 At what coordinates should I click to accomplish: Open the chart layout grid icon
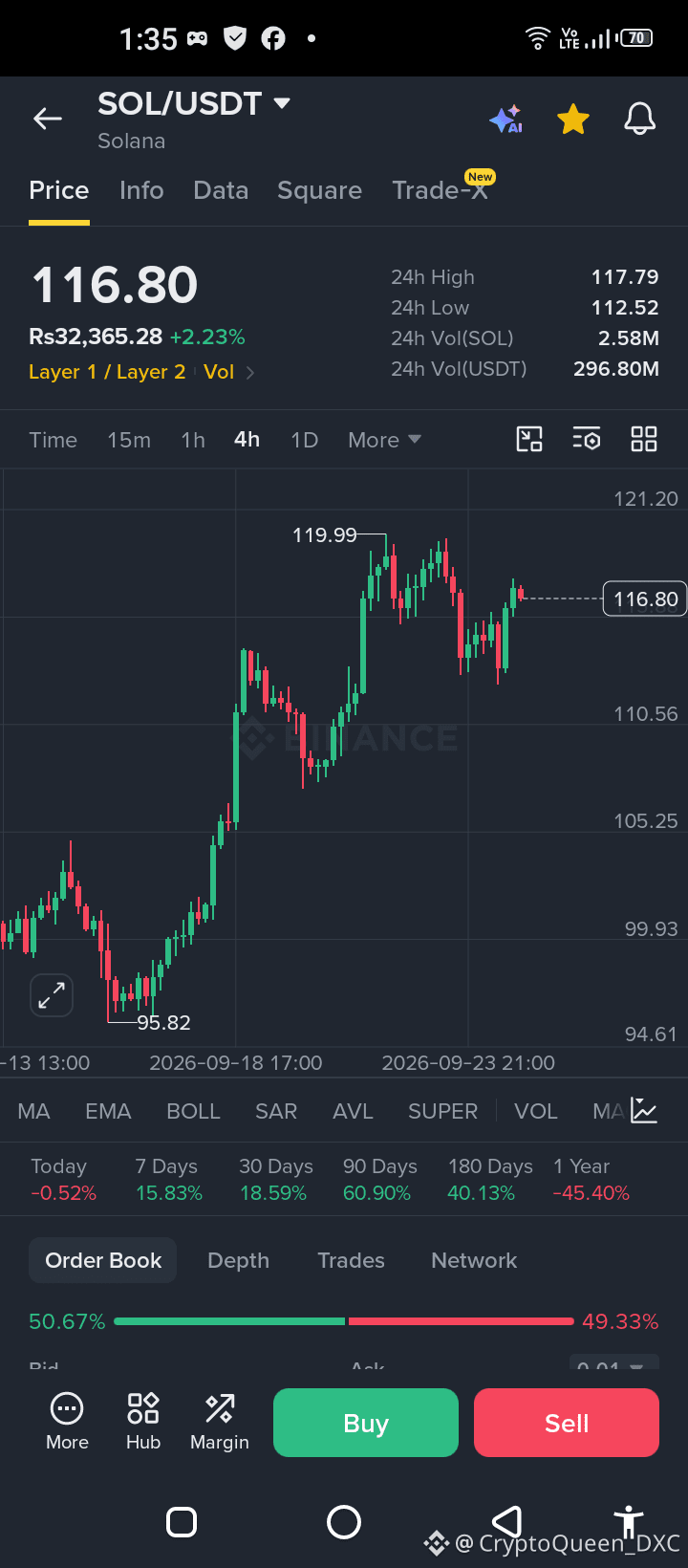click(644, 439)
